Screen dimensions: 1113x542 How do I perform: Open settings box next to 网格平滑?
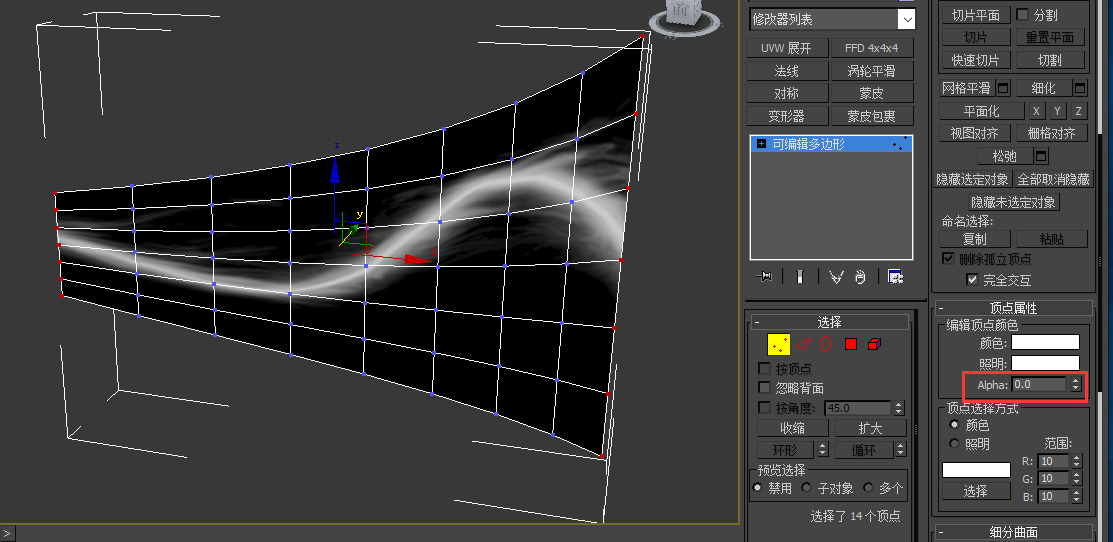[1003, 88]
